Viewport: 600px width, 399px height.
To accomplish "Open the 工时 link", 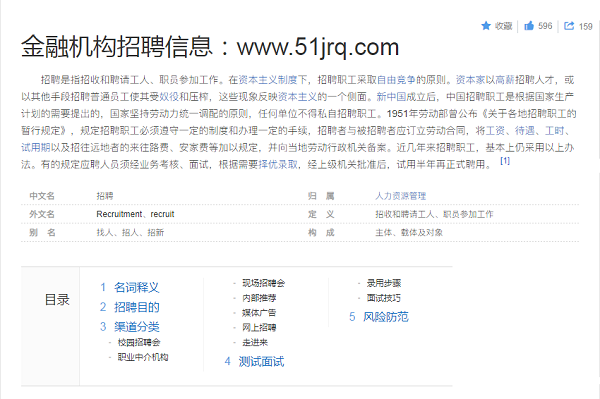I will [554, 131].
